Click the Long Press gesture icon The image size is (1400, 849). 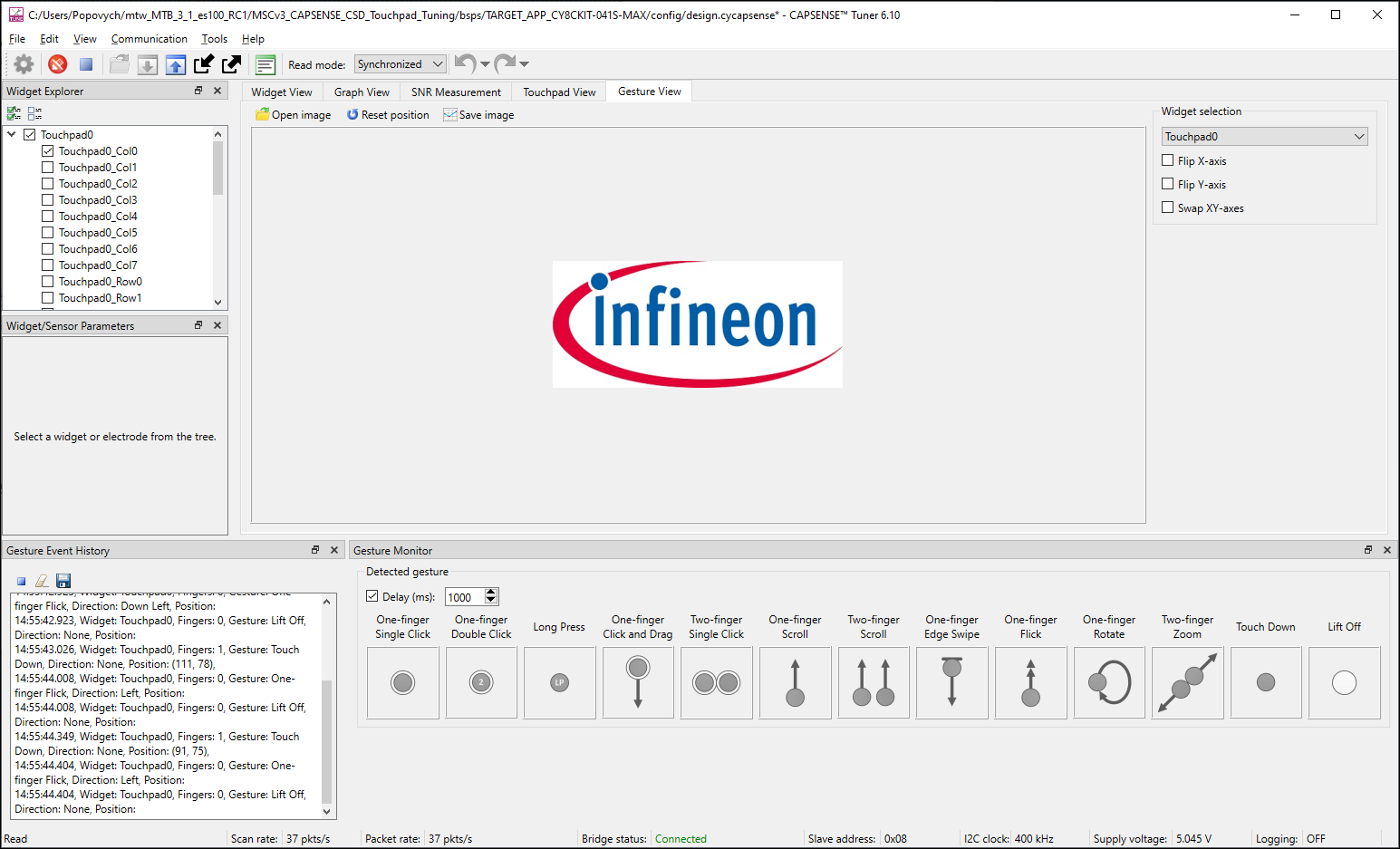[560, 683]
